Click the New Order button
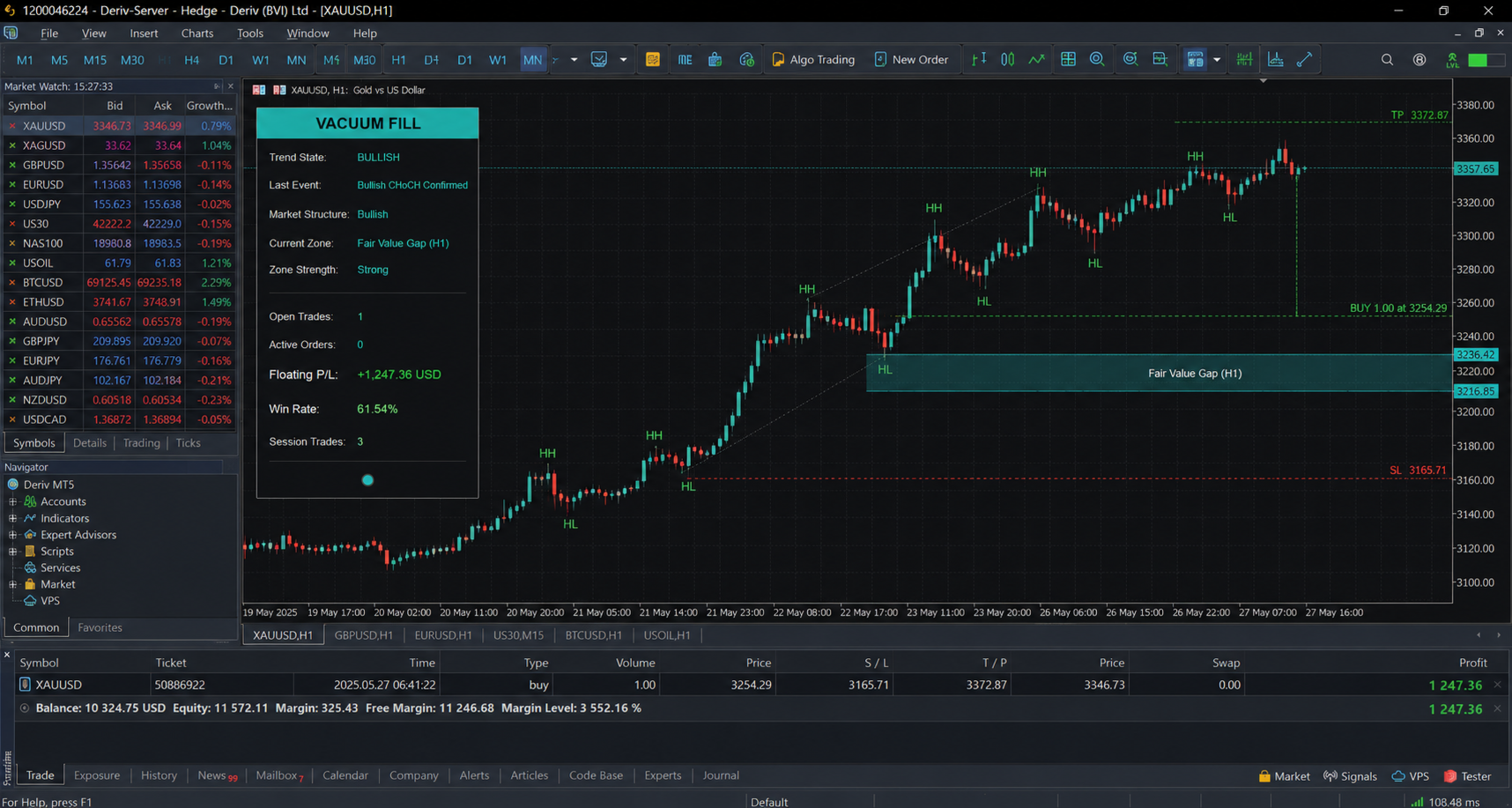 (911, 59)
